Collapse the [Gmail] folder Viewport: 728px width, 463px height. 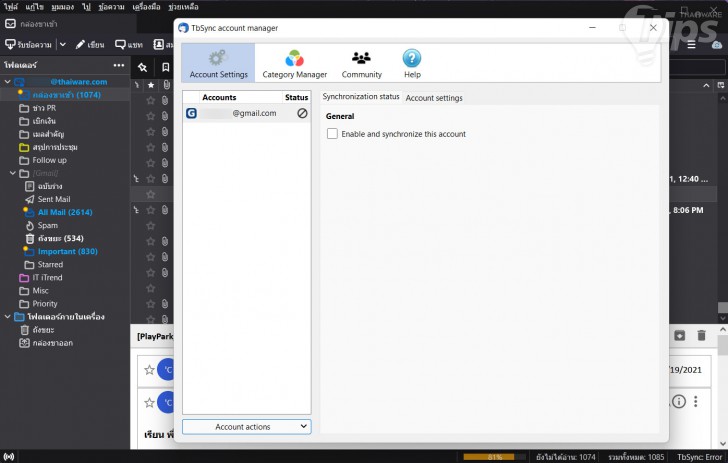(13, 173)
